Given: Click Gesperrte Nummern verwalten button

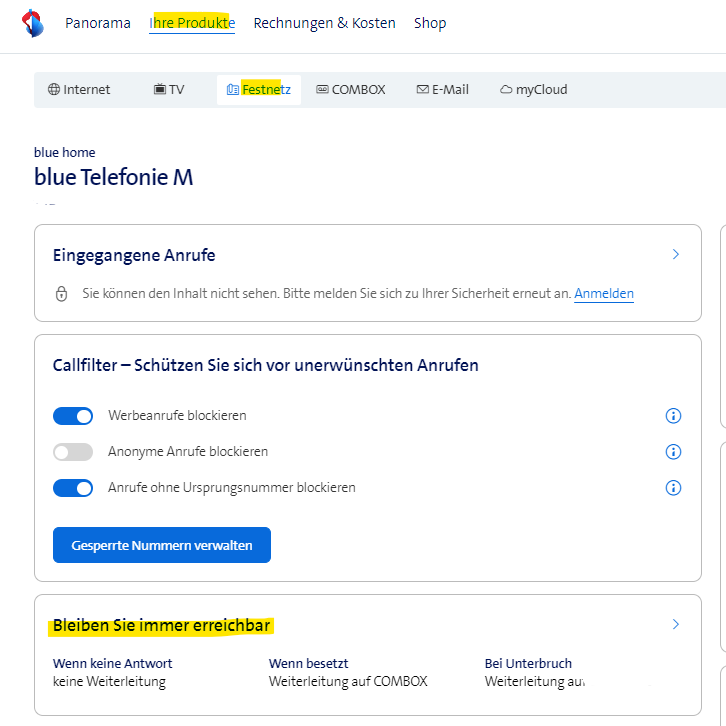Looking at the screenshot, I should coord(161,545).
